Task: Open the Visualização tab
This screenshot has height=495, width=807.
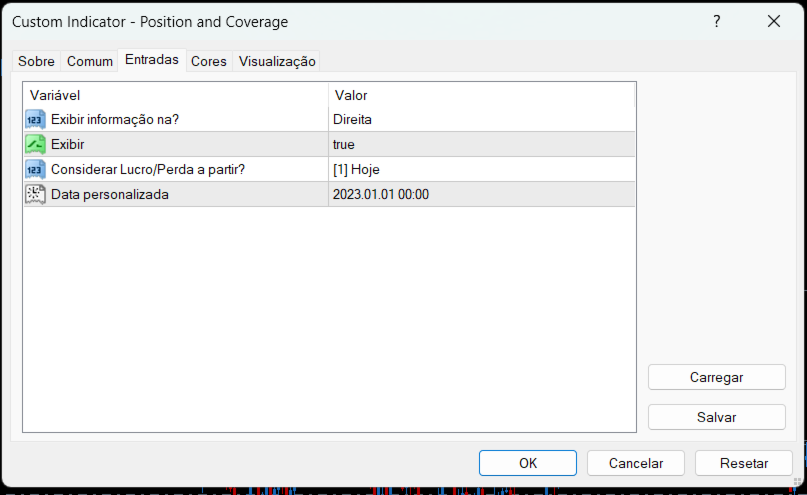Action: 277,61
